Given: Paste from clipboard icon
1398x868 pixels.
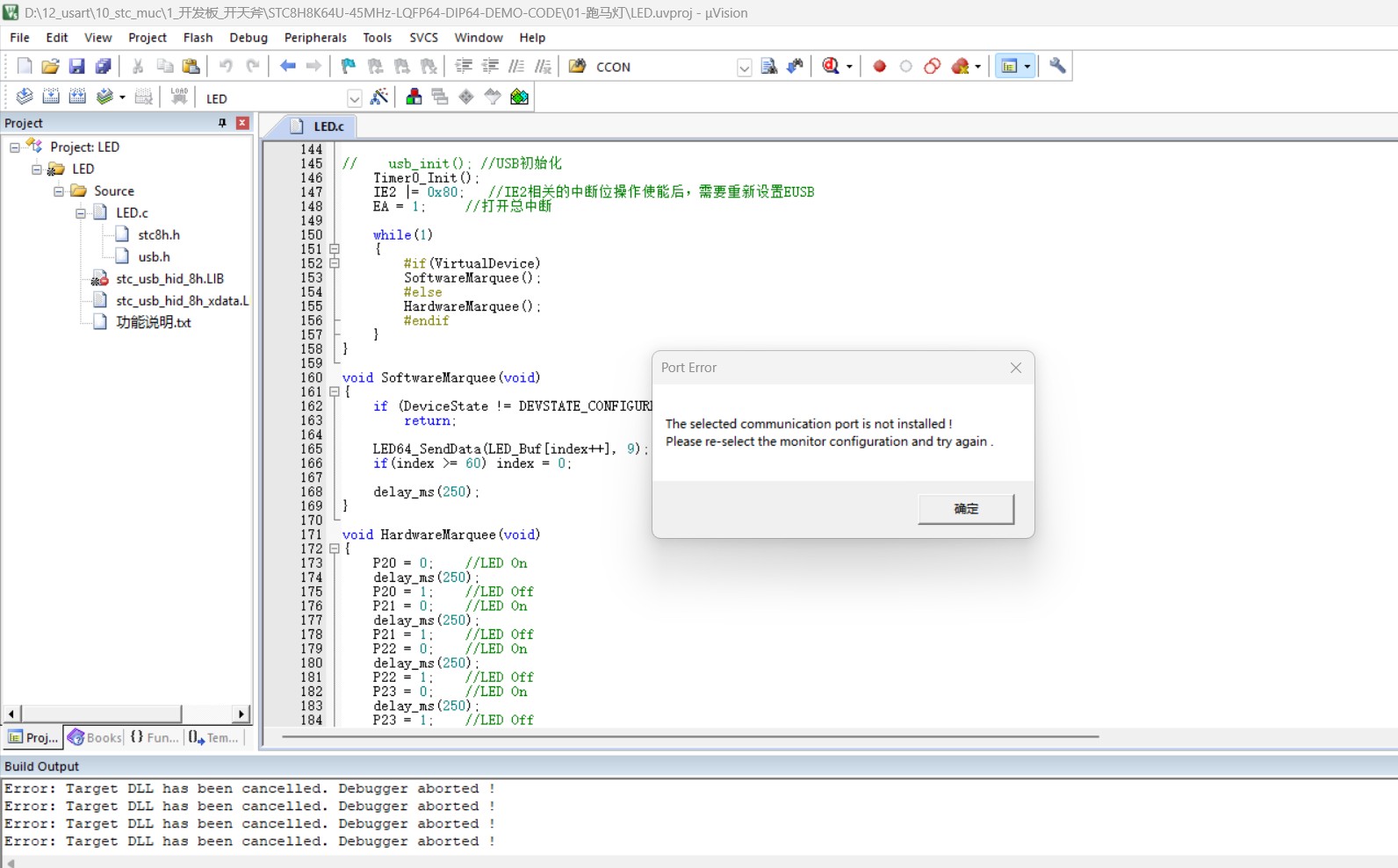Looking at the screenshot, I should pyautogui.click(x=191, y=67).
